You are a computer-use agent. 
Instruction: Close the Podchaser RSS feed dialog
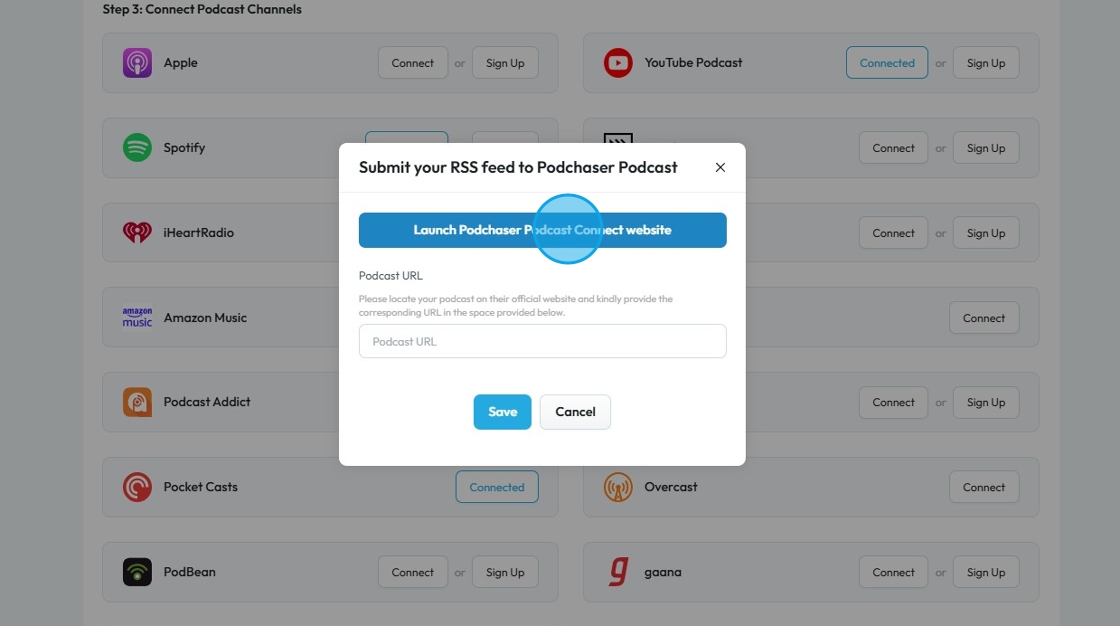(720, 167)
